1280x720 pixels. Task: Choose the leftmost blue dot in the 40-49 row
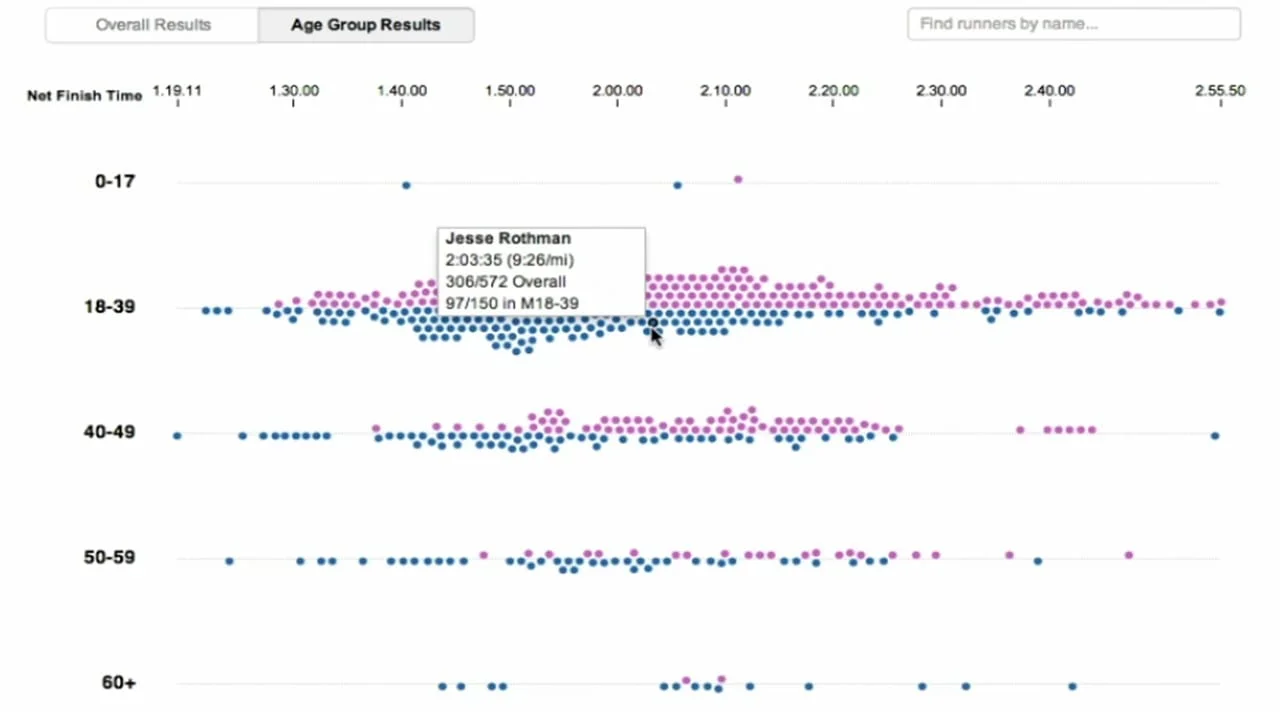177,436
